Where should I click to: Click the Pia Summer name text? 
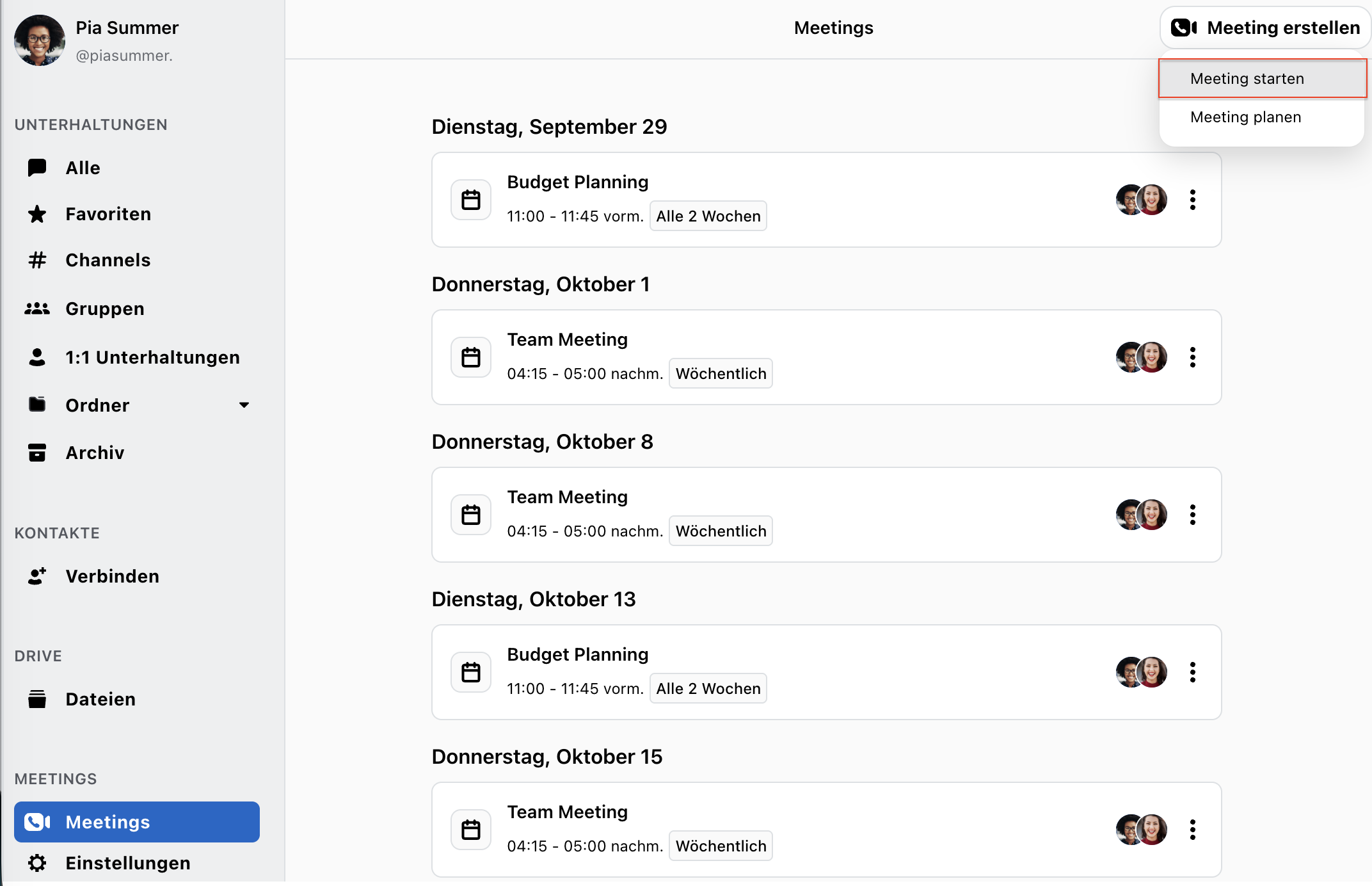click(x=127, y=28)
